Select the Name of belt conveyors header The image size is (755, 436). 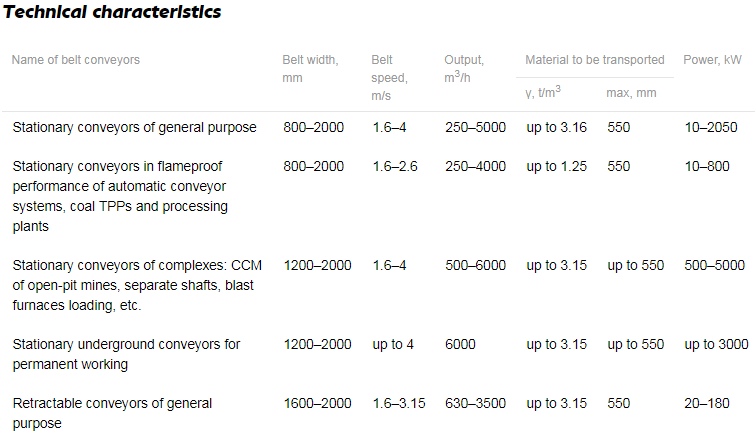click(x=76, y=60)
